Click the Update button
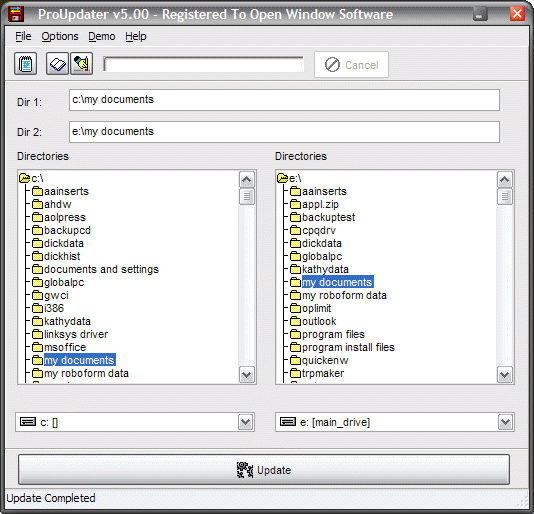The image size is (534, 514). [x=264, y=470]
